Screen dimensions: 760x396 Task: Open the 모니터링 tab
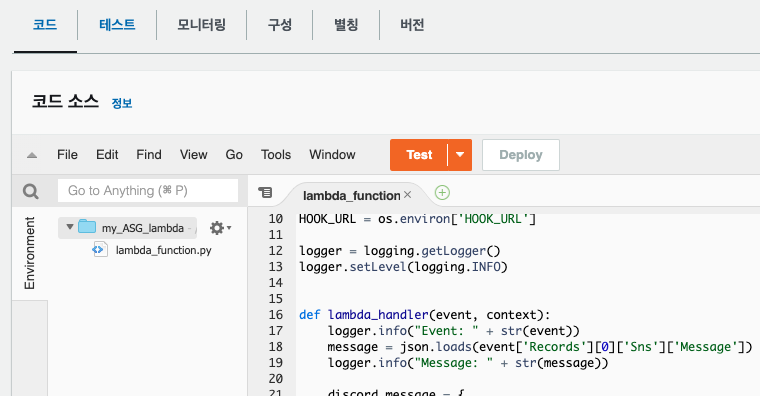(201, 25)
